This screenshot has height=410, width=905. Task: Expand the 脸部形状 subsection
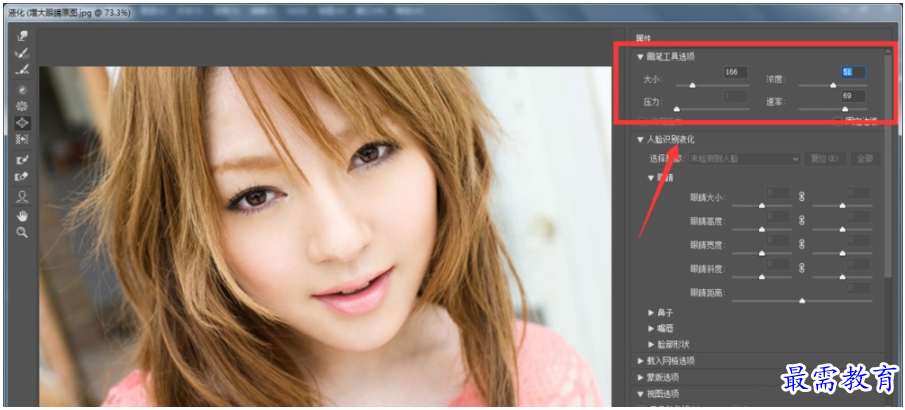[652, 344]
